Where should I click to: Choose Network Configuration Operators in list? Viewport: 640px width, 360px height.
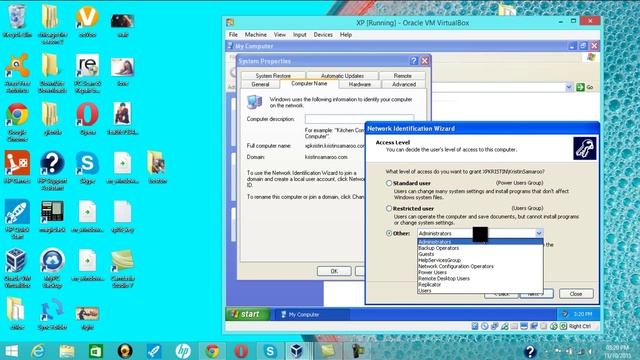click(x=480, y=266)
